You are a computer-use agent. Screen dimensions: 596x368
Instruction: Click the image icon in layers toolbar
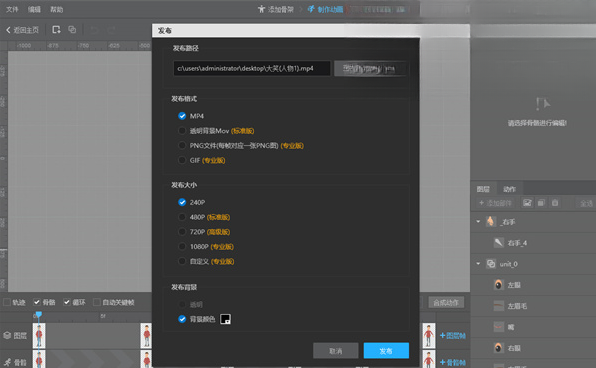[x=527, y=203]
